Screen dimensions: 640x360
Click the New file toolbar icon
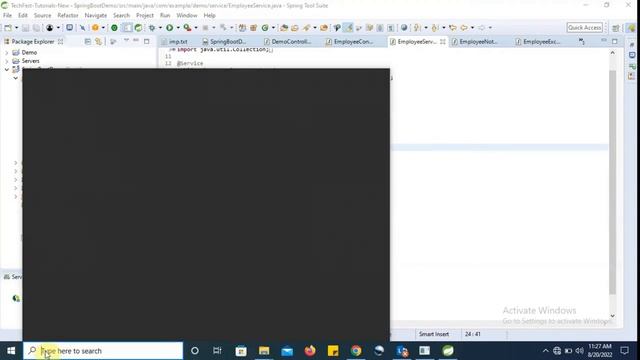pyautogui.click(x=8, y=28)
